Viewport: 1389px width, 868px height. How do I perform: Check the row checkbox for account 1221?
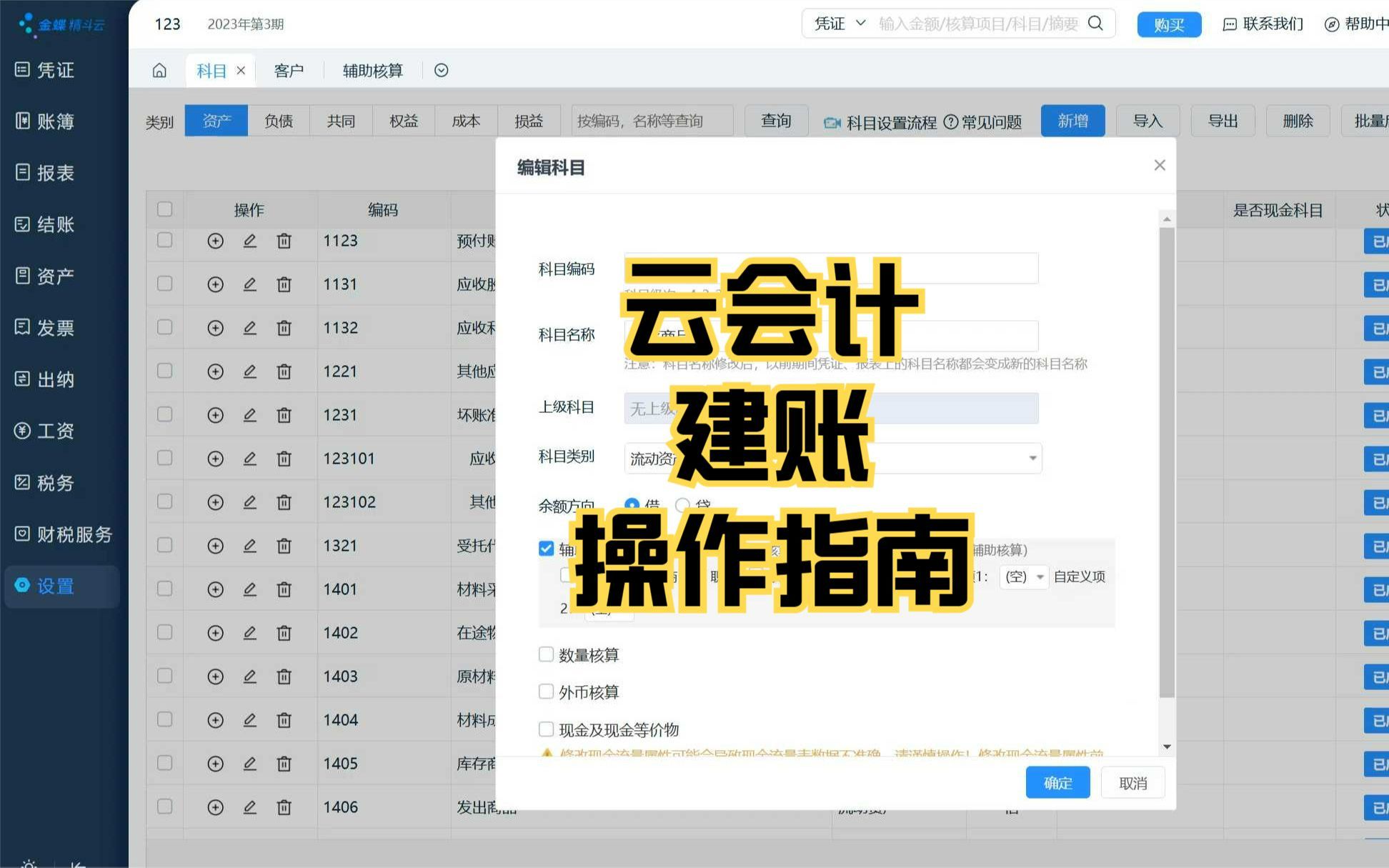[165, 371]
